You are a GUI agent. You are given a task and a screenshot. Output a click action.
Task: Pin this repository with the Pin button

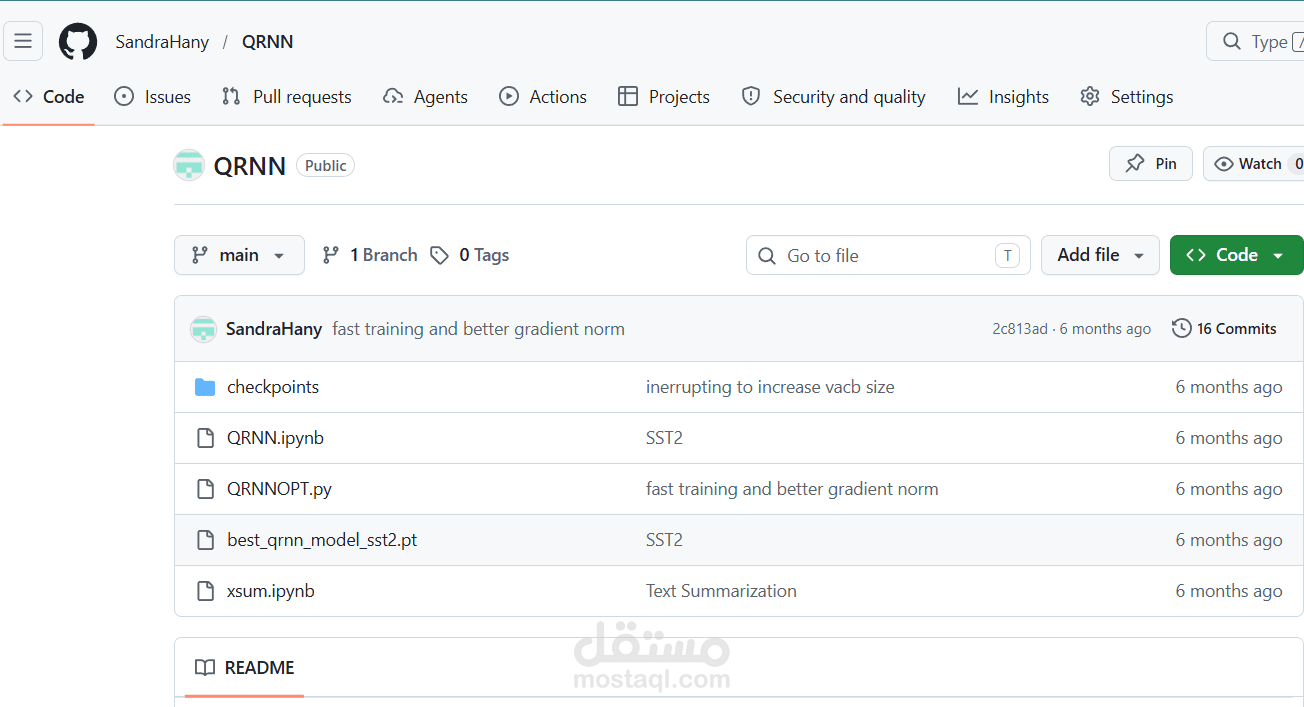point(1151,164)
